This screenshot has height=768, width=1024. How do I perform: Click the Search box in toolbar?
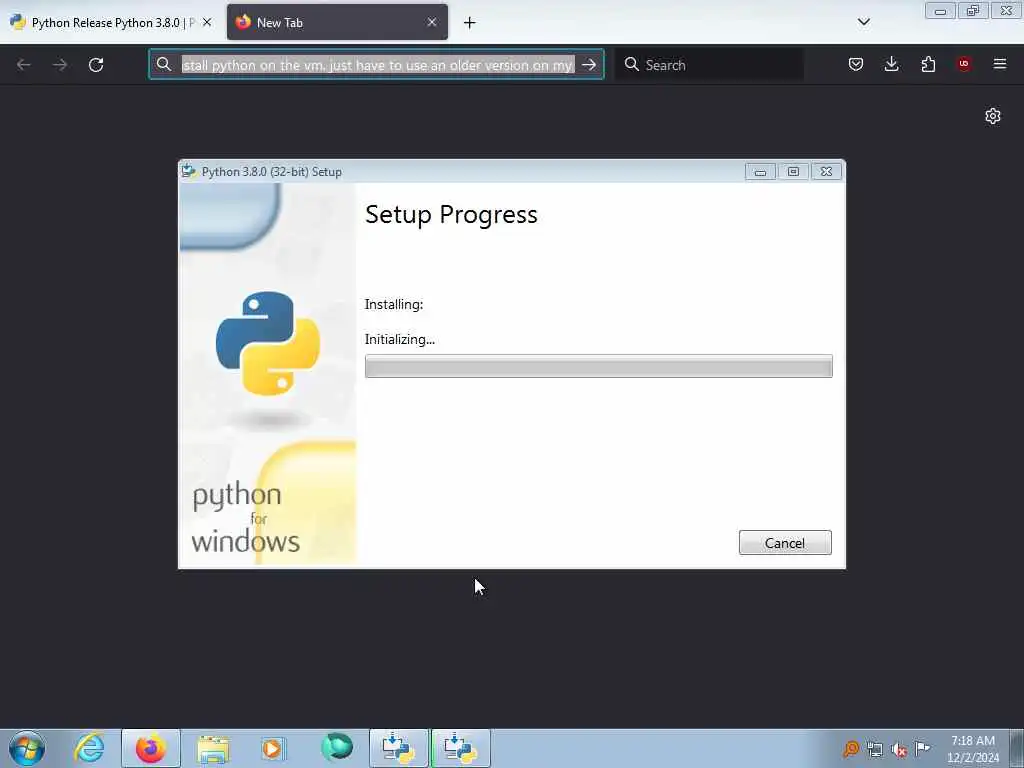click(x=709, y=65)
